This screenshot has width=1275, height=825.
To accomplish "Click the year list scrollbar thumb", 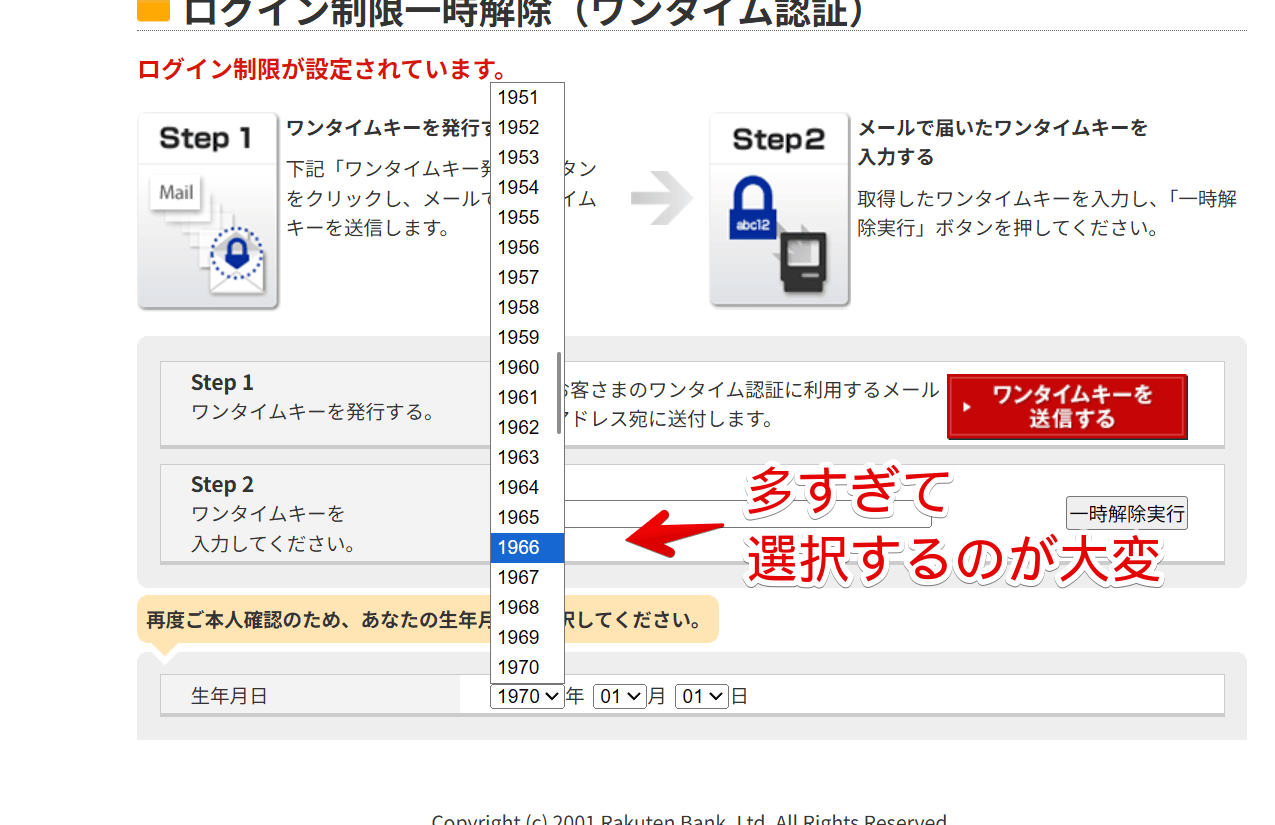I will click(x=559, y=392).
